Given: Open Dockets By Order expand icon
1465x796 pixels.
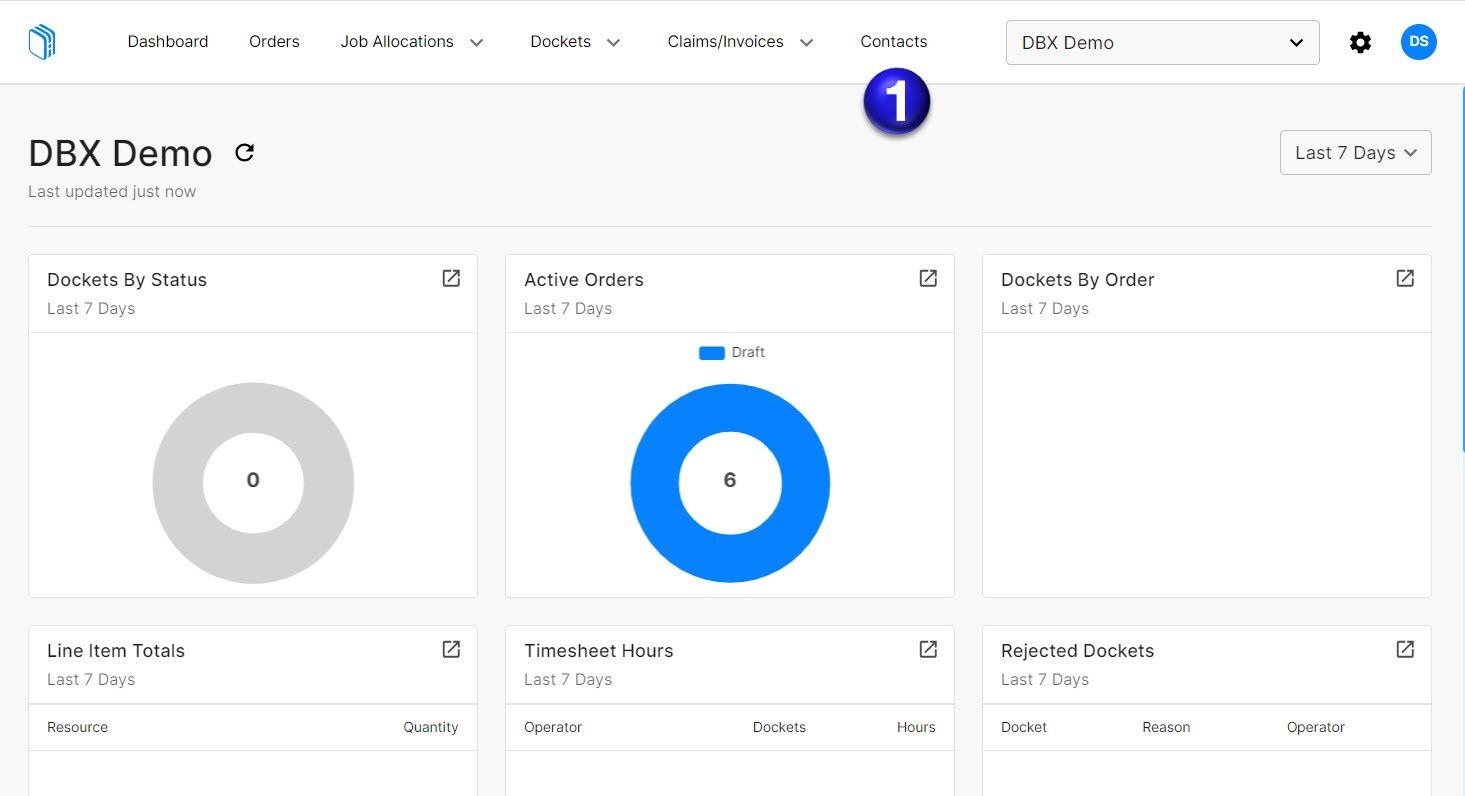Looking at the screenshot, I should pyautogui.click(x=1405, y=278).
